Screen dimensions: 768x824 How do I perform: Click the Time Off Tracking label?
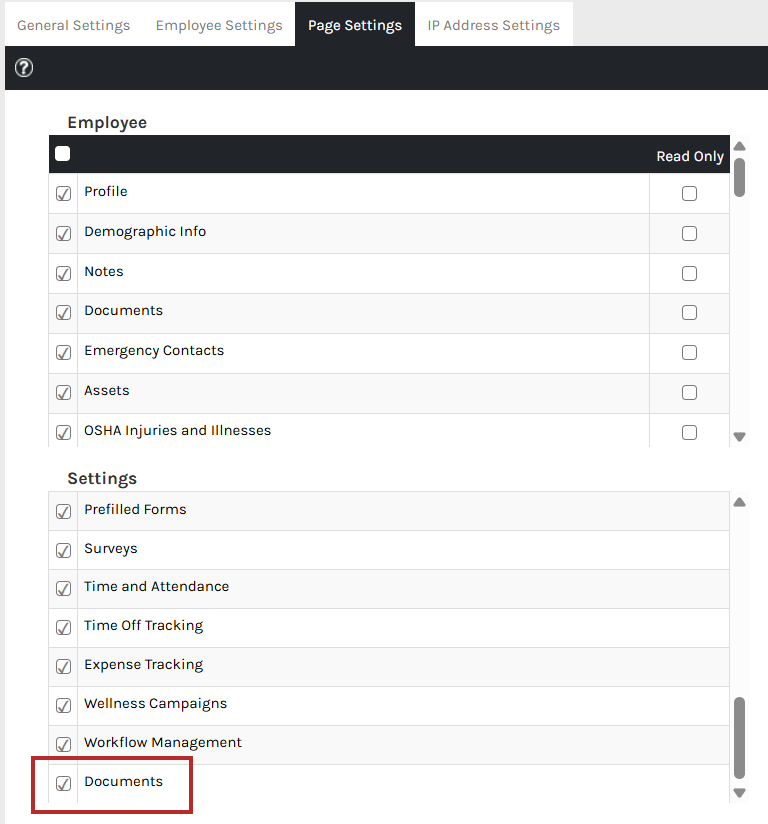point(144,625)
